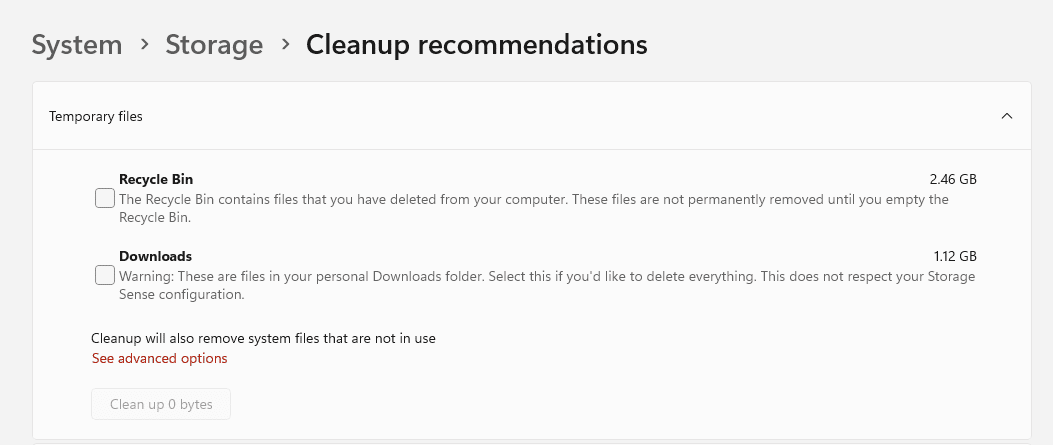Viewport: 1053px width, 445px height.
Task: Check the Recycle Bin checkbox
Action: coord(104,198)
